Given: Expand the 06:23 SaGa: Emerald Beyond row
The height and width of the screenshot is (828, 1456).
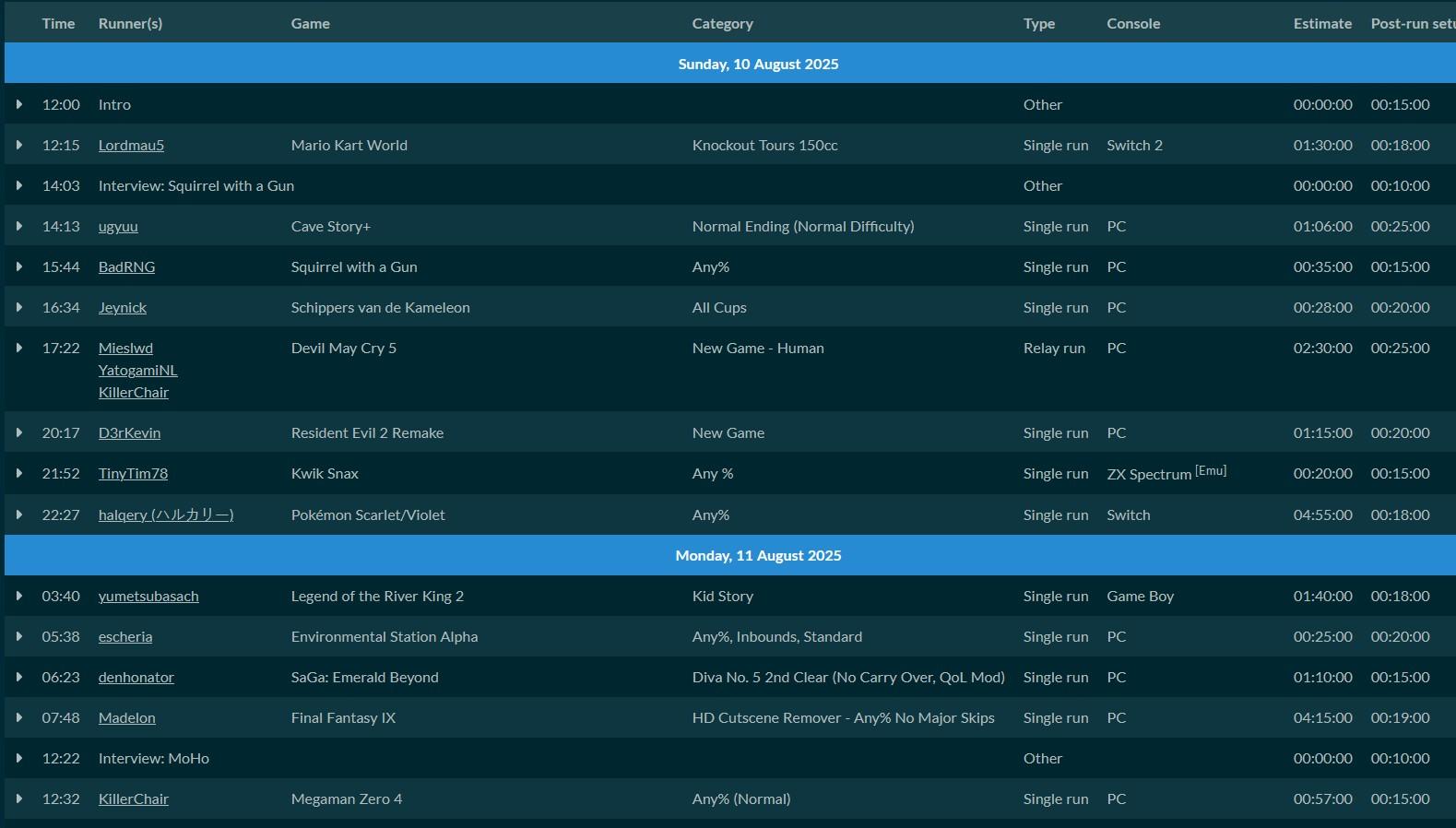Looking at the screenshot, I should click(x=18, y=677).
